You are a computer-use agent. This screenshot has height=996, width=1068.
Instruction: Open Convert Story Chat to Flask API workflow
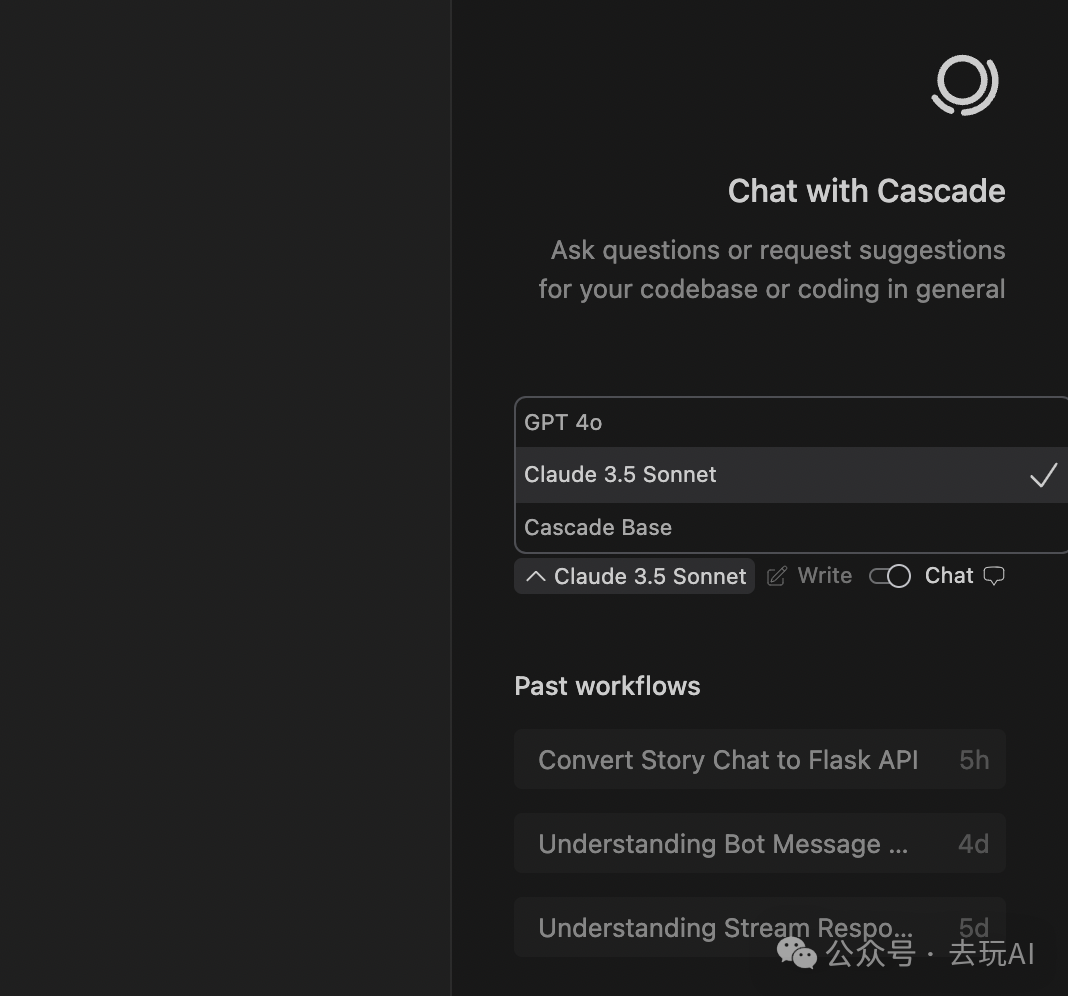[728, 760]
